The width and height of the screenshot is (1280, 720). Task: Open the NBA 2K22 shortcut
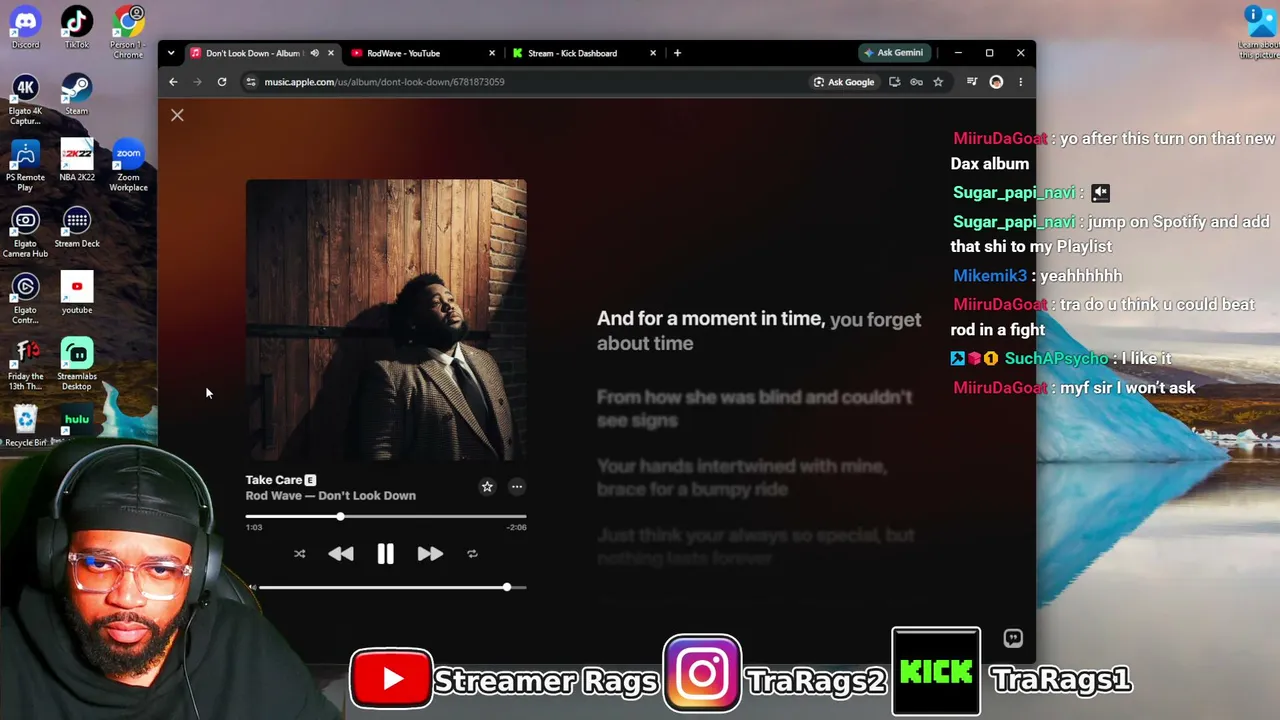point(77,161)
